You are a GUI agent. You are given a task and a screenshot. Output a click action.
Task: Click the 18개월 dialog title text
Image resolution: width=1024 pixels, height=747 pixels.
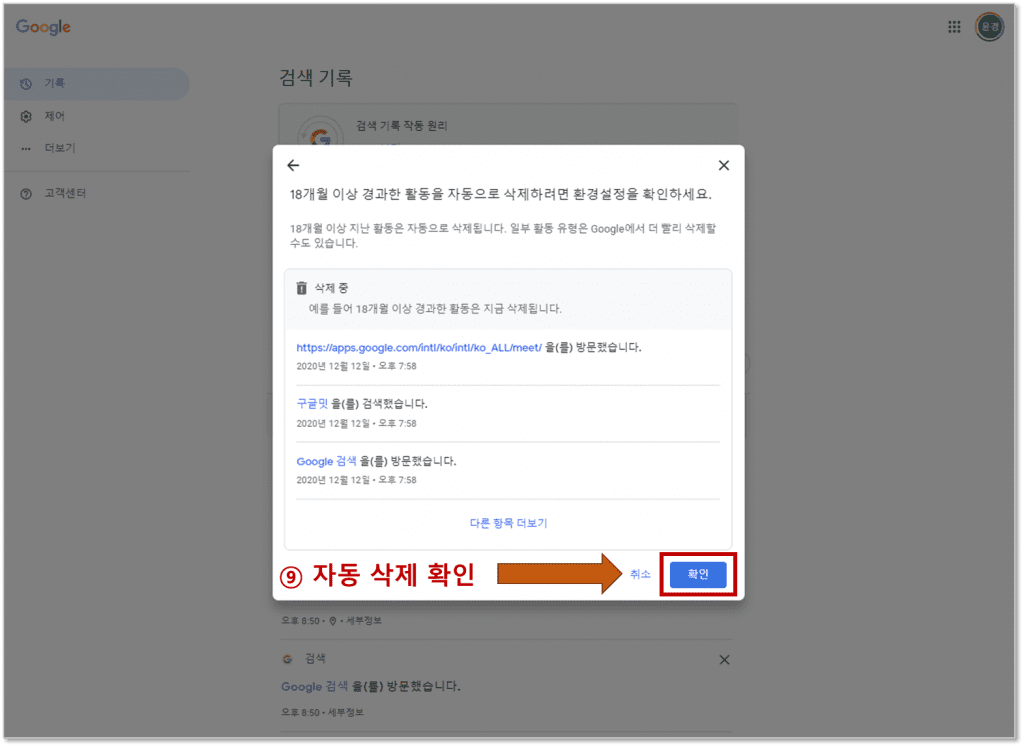coord(501,195)
